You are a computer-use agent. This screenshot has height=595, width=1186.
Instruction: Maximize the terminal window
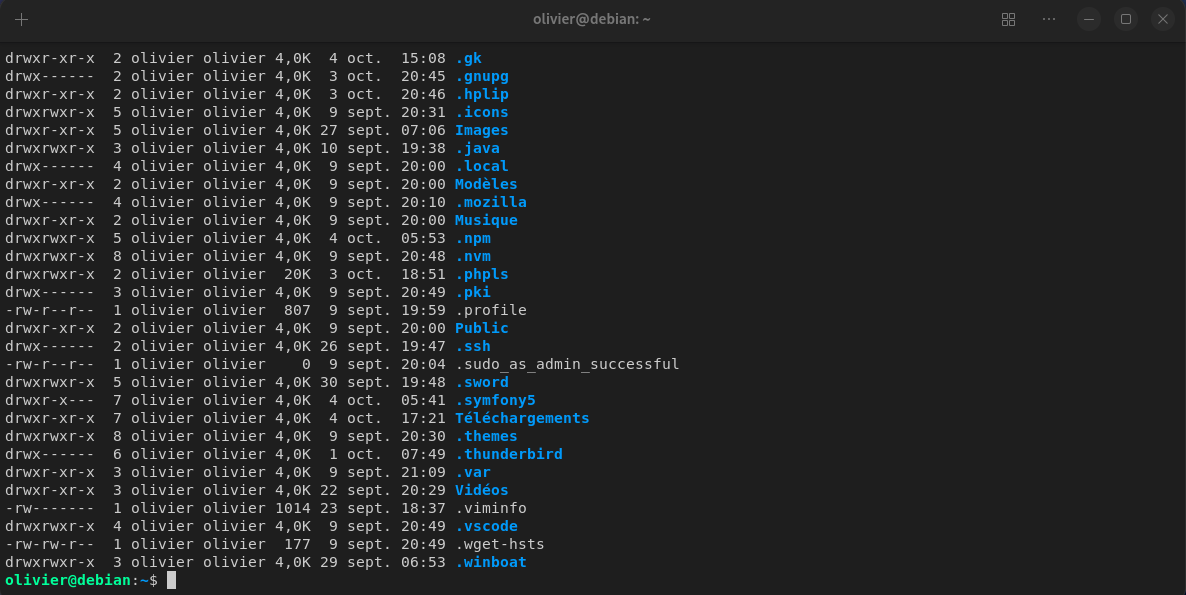[1125, 20]
